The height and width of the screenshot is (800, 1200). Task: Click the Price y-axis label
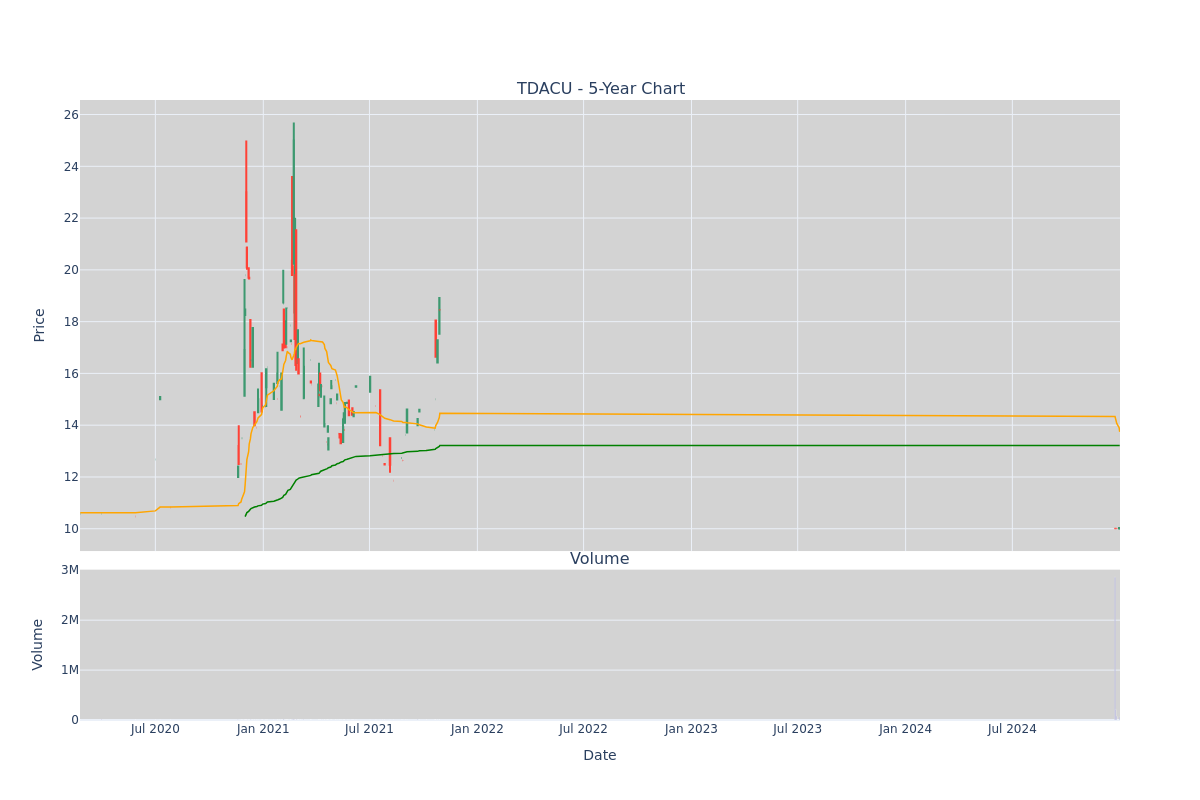(40, 325)
